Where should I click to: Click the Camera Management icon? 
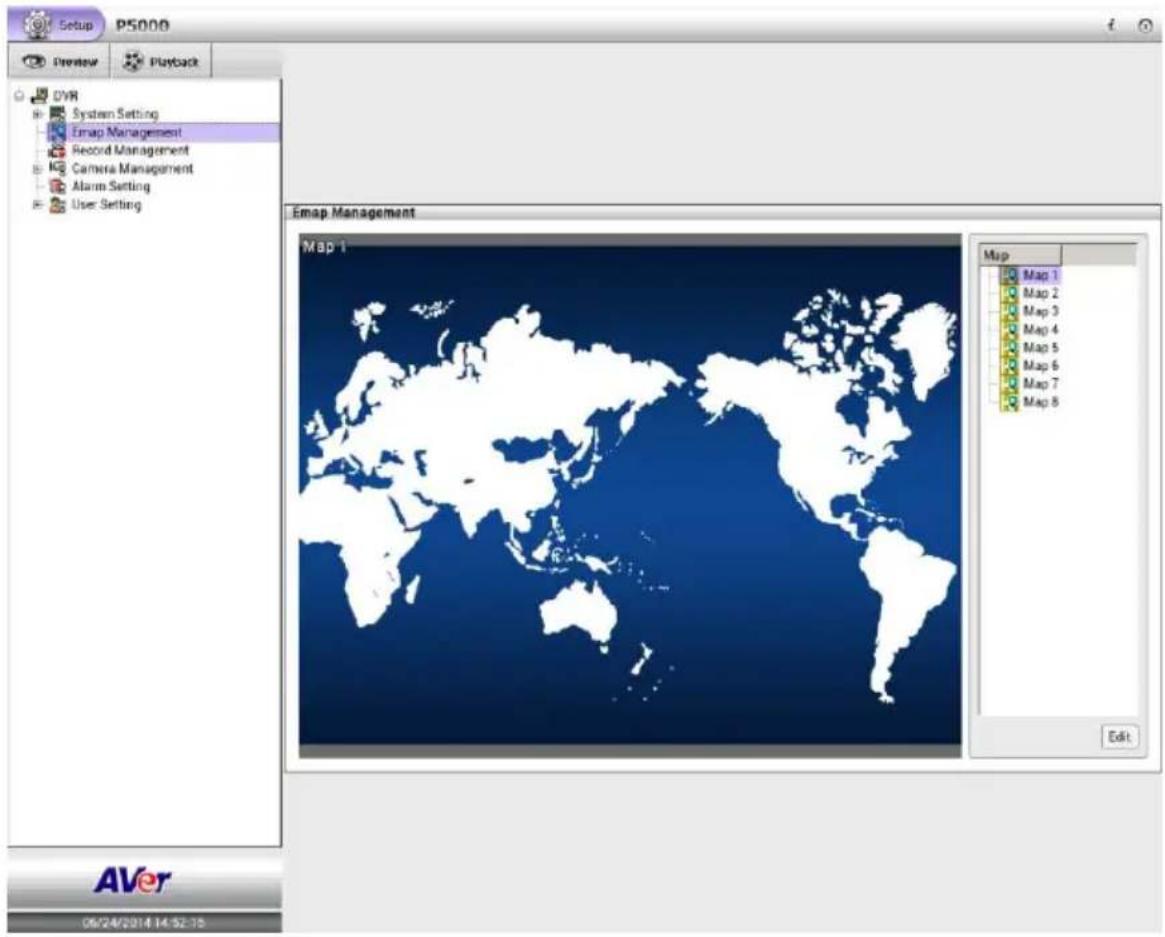pyautogui.click(x=57, y=169)
